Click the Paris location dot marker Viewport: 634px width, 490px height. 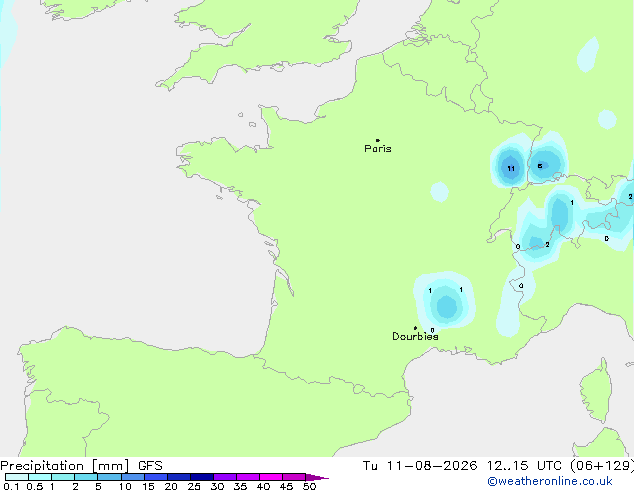pos(378,140)
